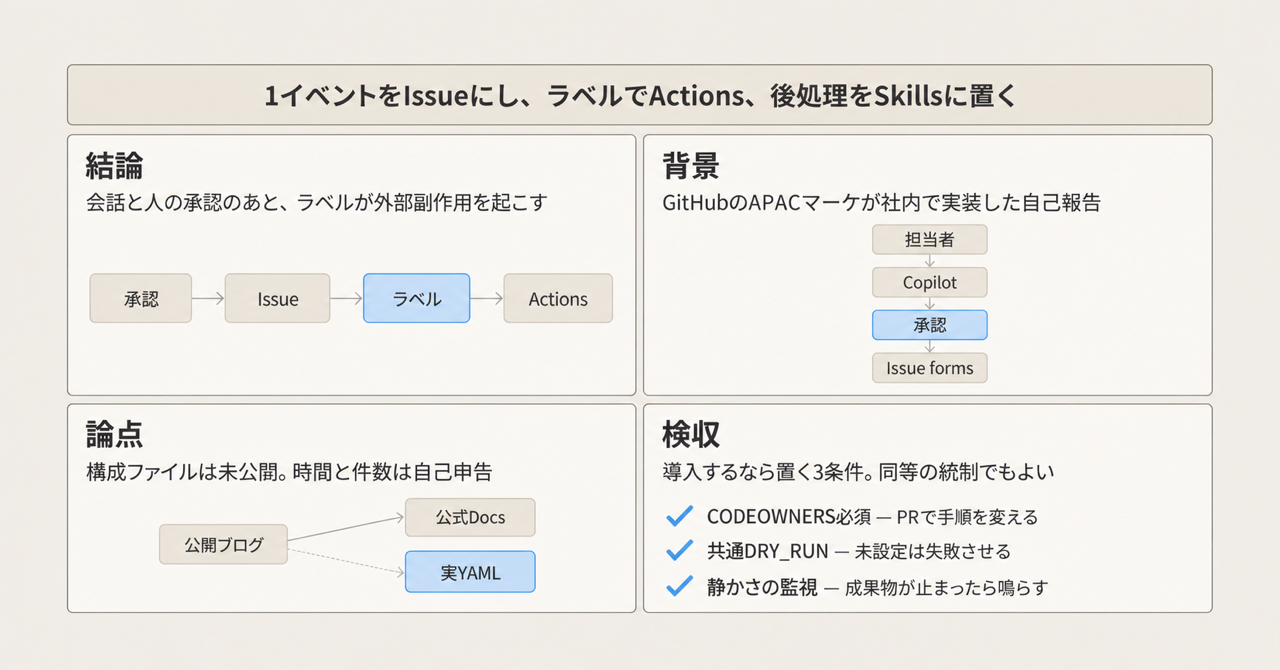Click the 結論 heading
1280x670 pixels.
[114, 165]
